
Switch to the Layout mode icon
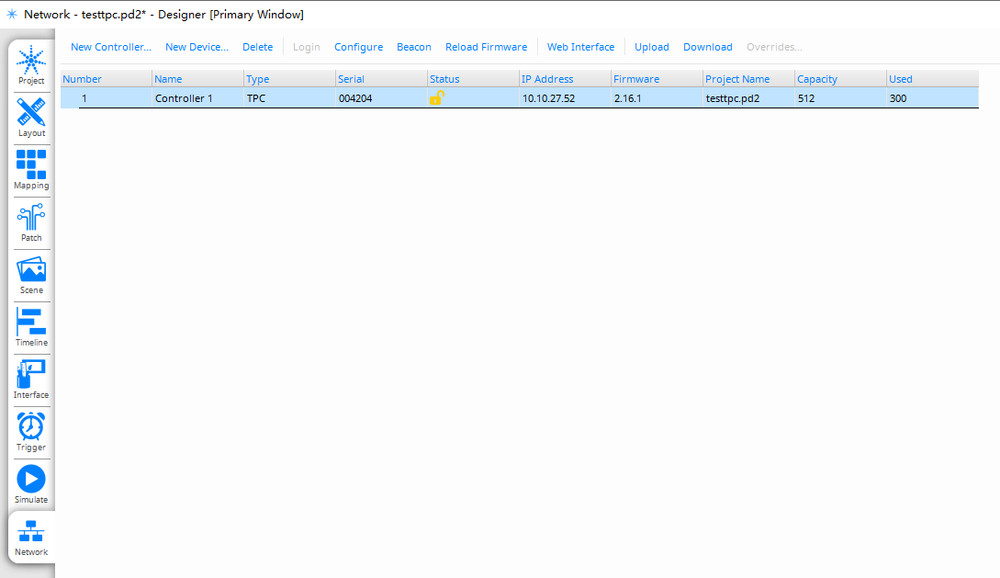click(31, 114)
